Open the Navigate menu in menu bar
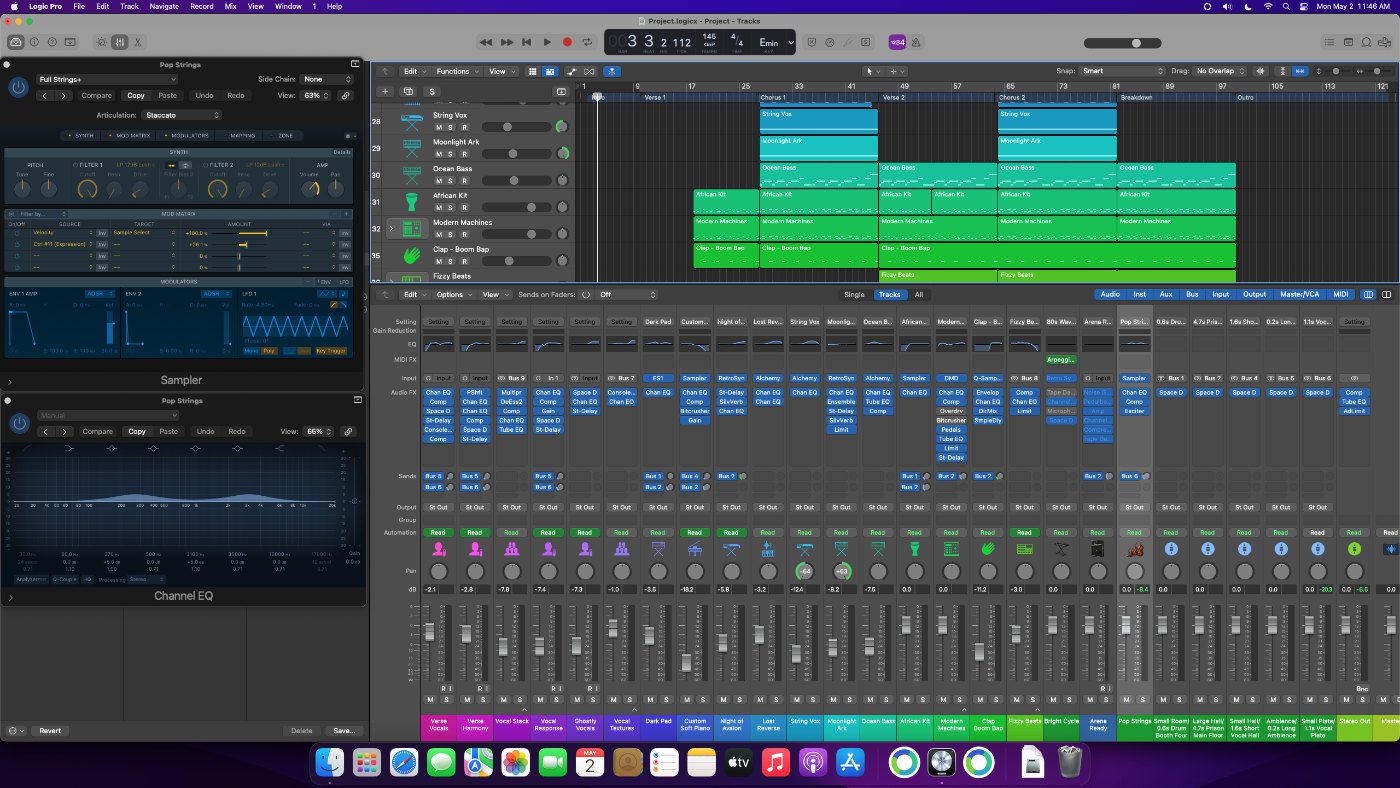This screenshot has width=1400, height=788. click(x=164, y=6)
